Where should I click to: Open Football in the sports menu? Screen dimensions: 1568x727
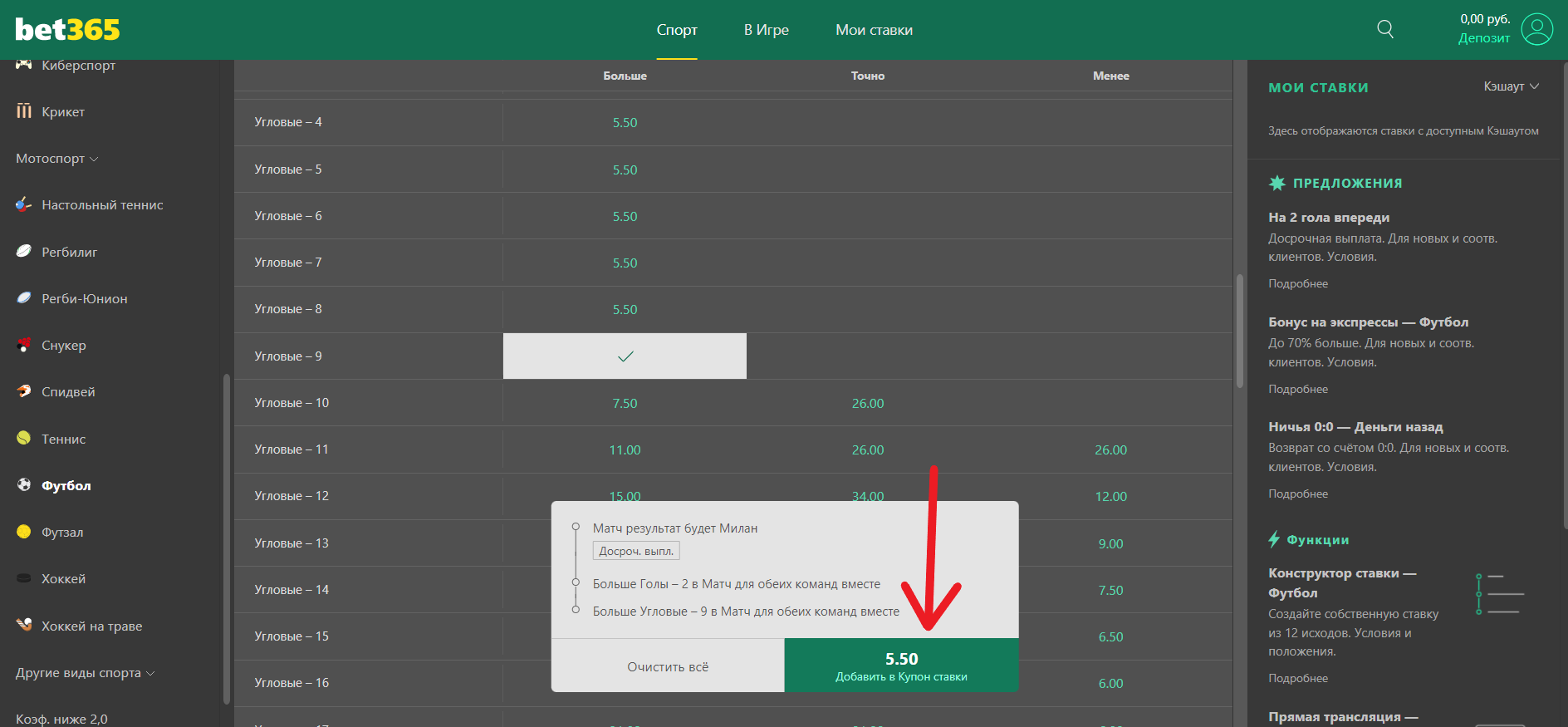66,485
